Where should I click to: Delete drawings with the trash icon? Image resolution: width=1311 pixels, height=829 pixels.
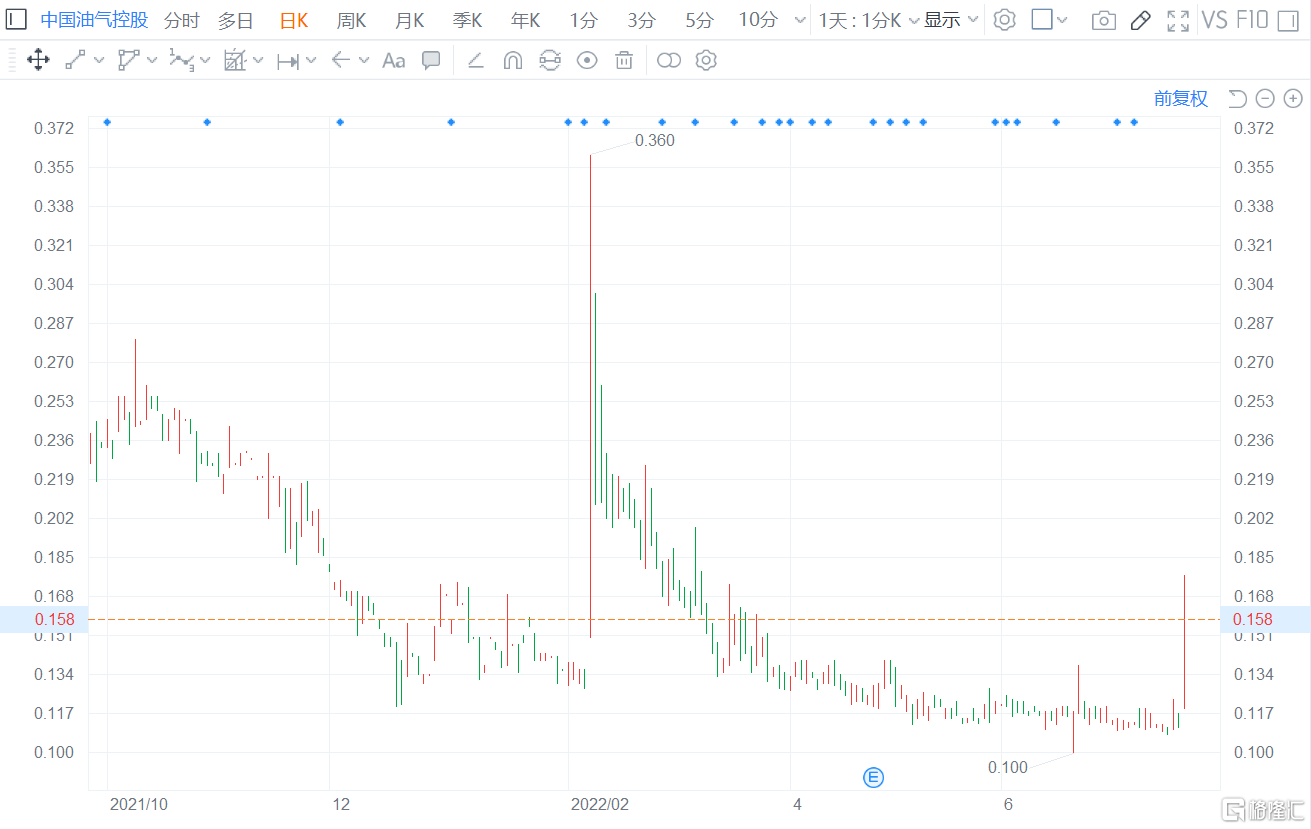pyautogui.click(x=624, y=60)
